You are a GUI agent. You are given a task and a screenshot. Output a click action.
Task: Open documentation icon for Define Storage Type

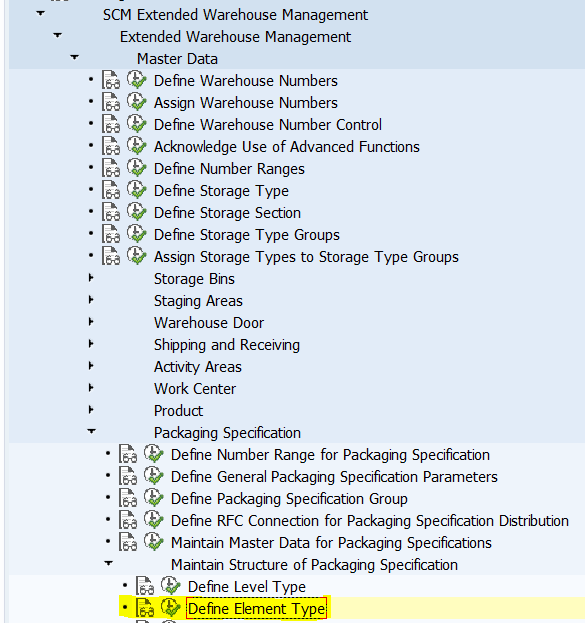[111, 190]
